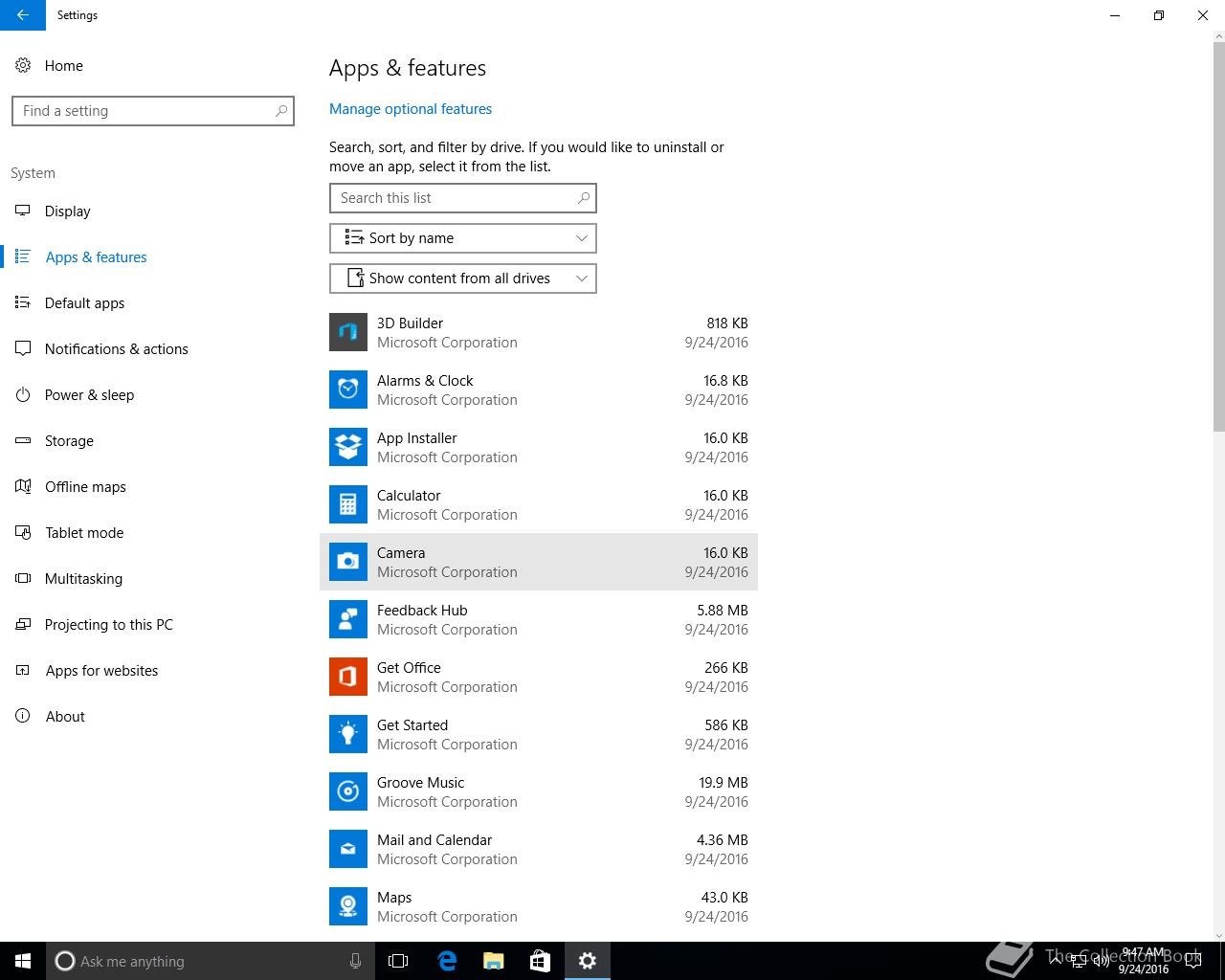Screen dimensions: 1225x980
Task: Open File Explorer from taskbar
Action: coord(493,961)
